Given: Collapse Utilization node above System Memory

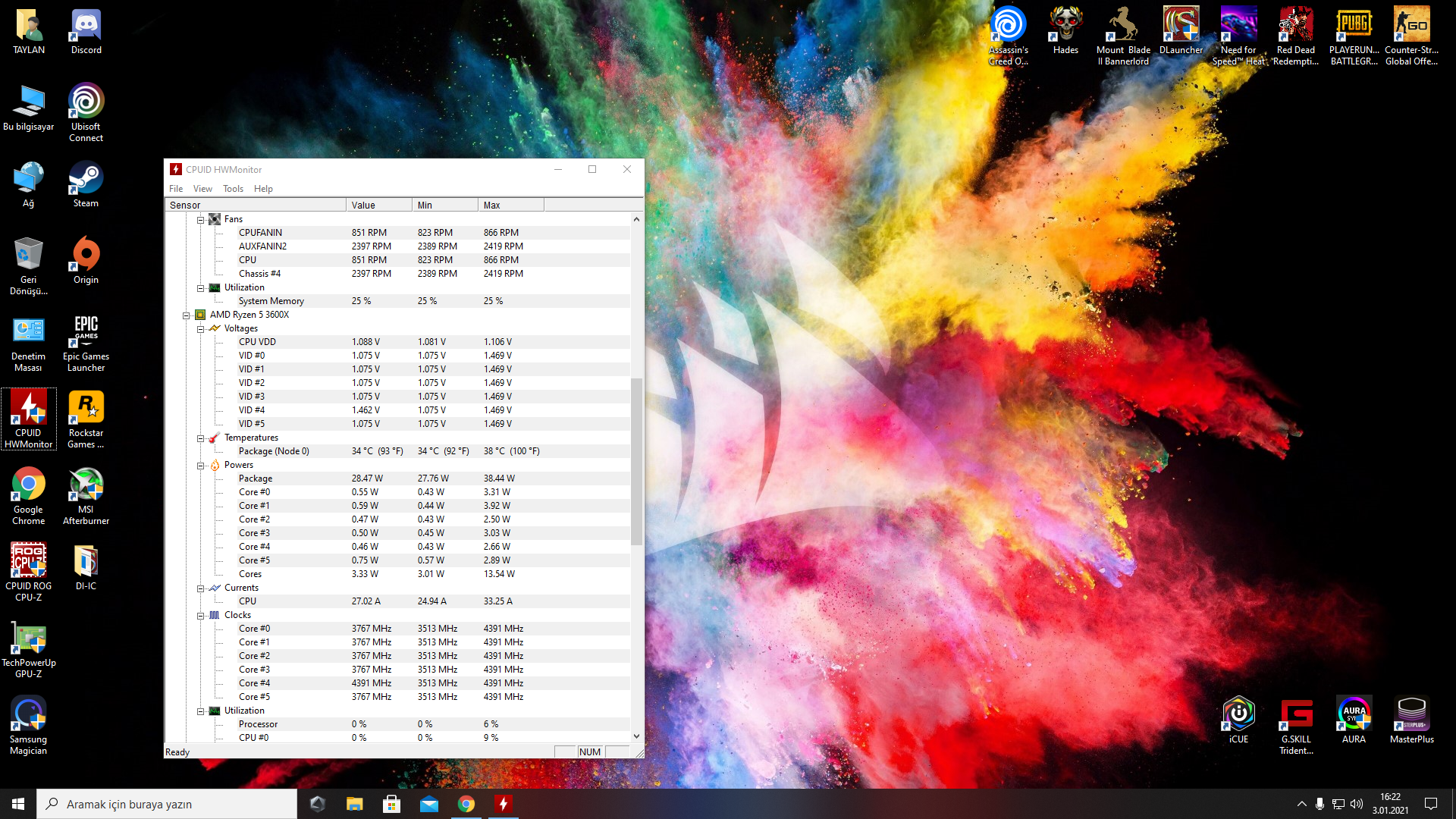Looking at the screenshot, I should point(201,288).
